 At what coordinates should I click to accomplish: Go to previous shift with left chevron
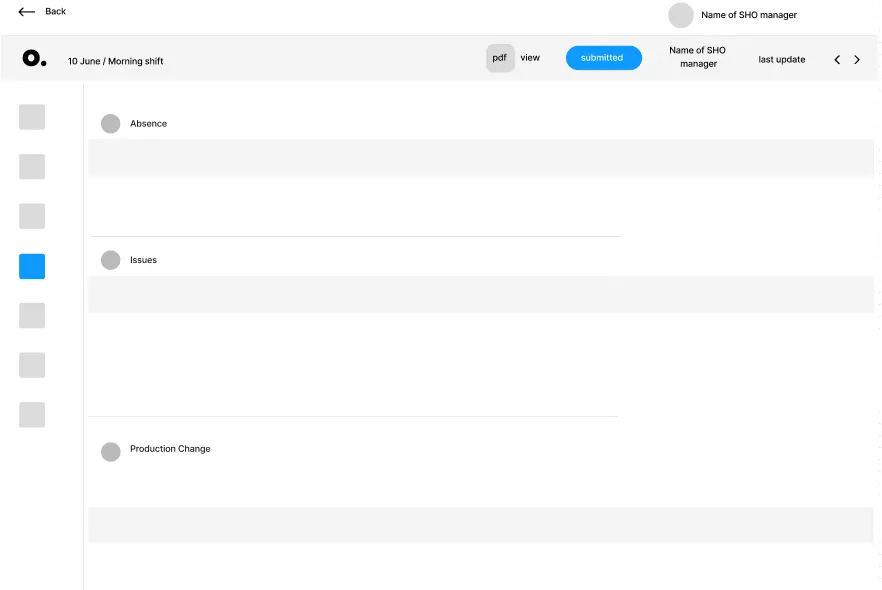837,60
